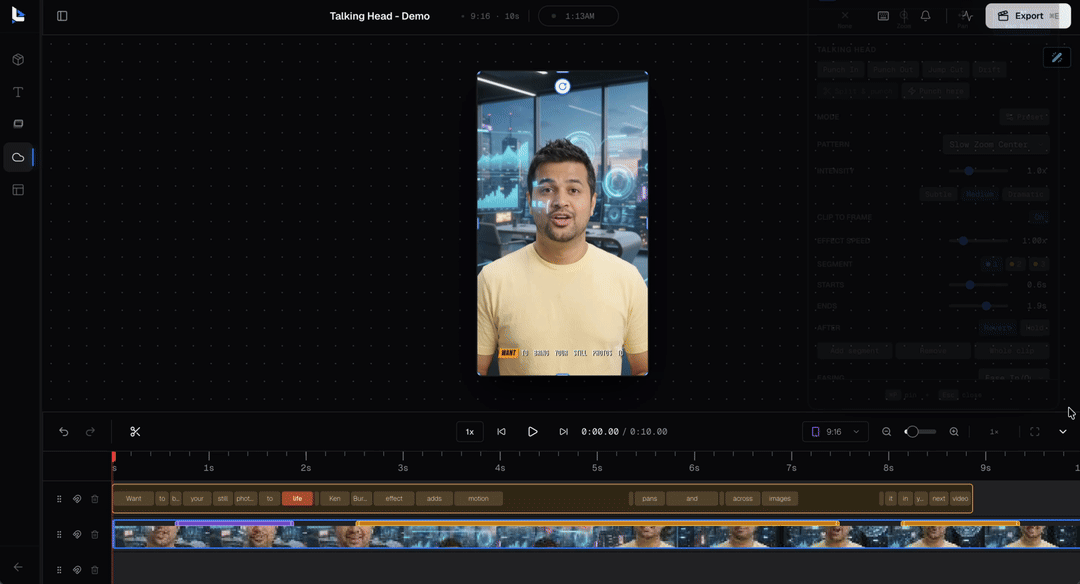Image resolution: width=1080 pixels, height=584 pixels.
Task: Select the highlighted 'life' caption word
Action: pos(297,499)
